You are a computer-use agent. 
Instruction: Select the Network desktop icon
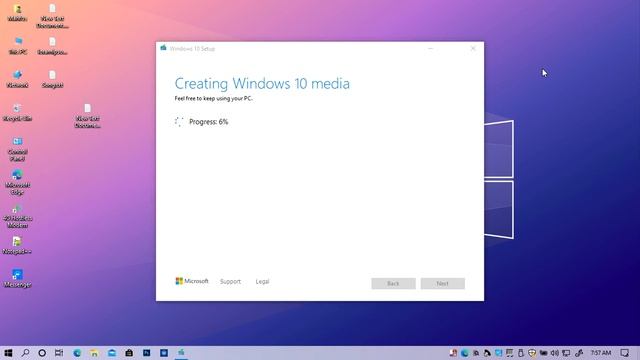18,79
